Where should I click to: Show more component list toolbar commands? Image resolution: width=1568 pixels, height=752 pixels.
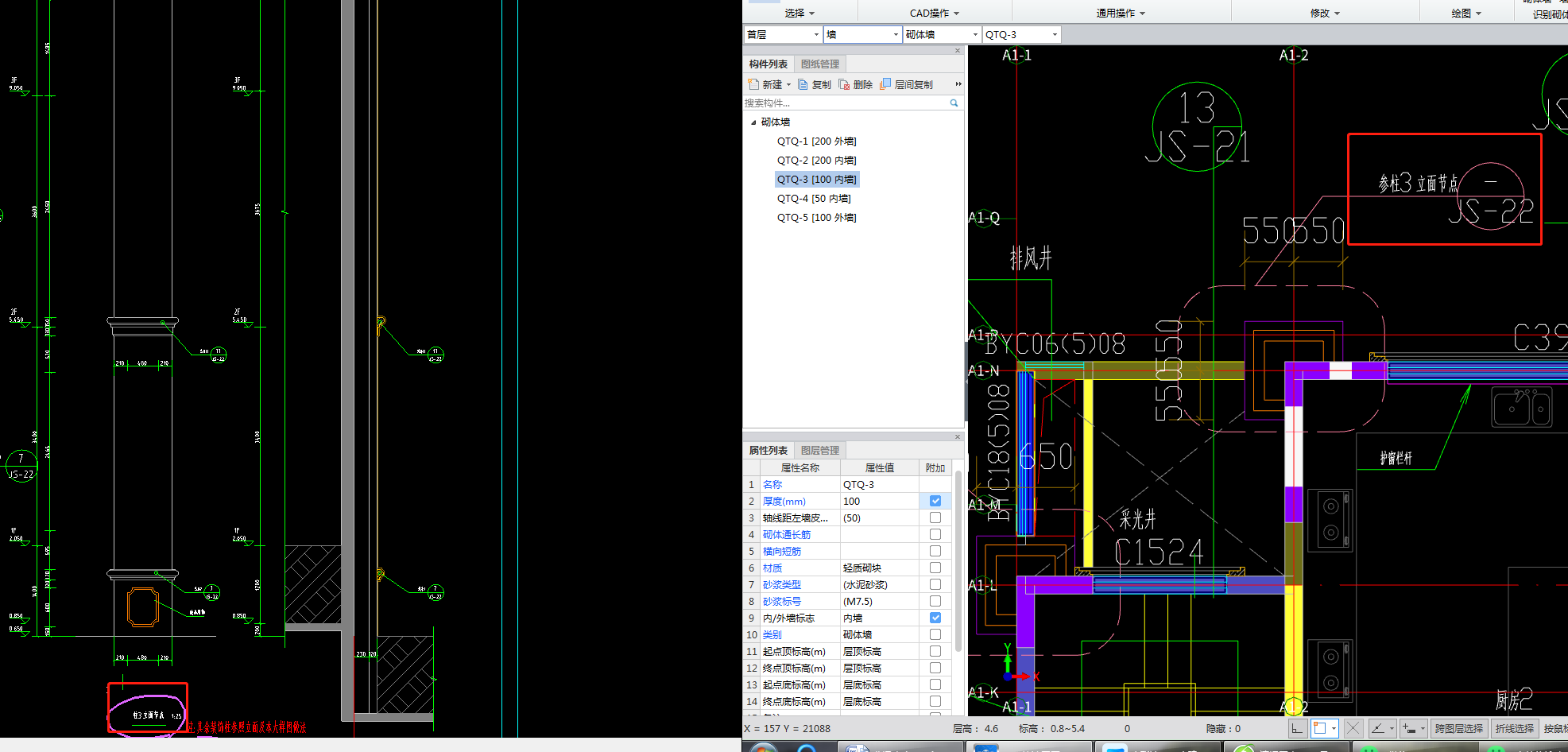pyautogui.click(x=958, y=84)
